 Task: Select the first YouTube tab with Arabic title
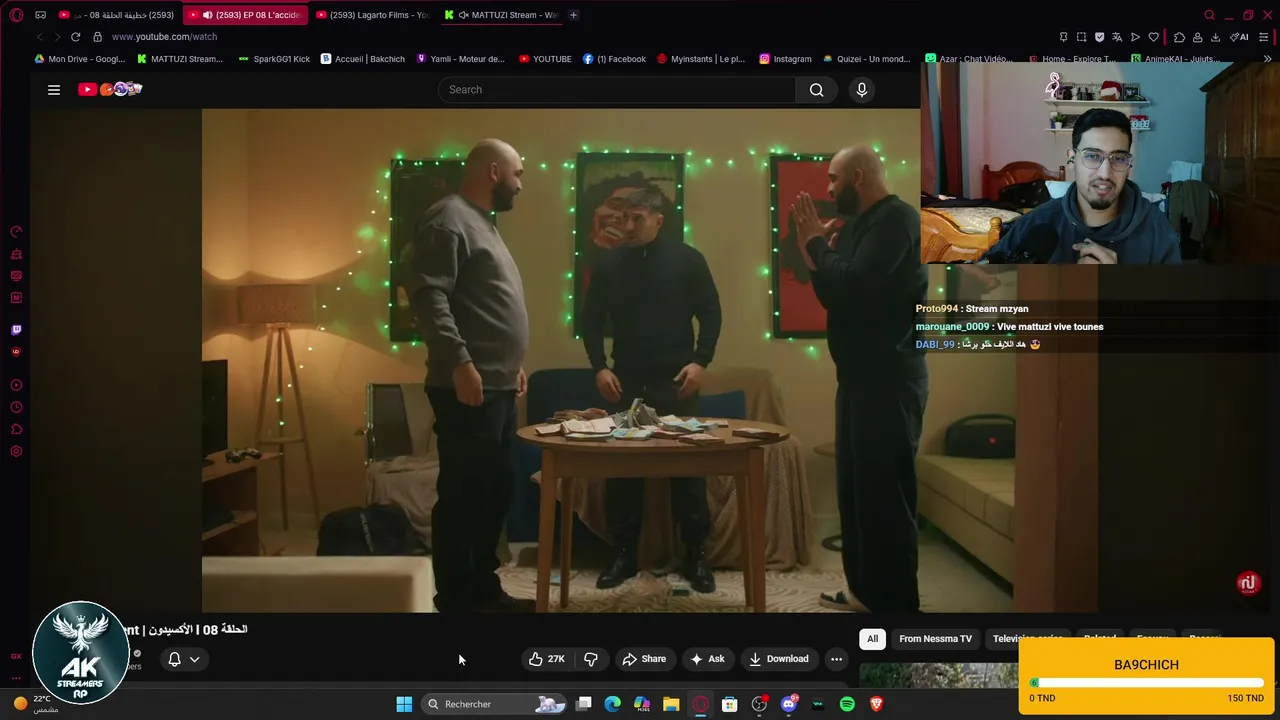point(118,15)
